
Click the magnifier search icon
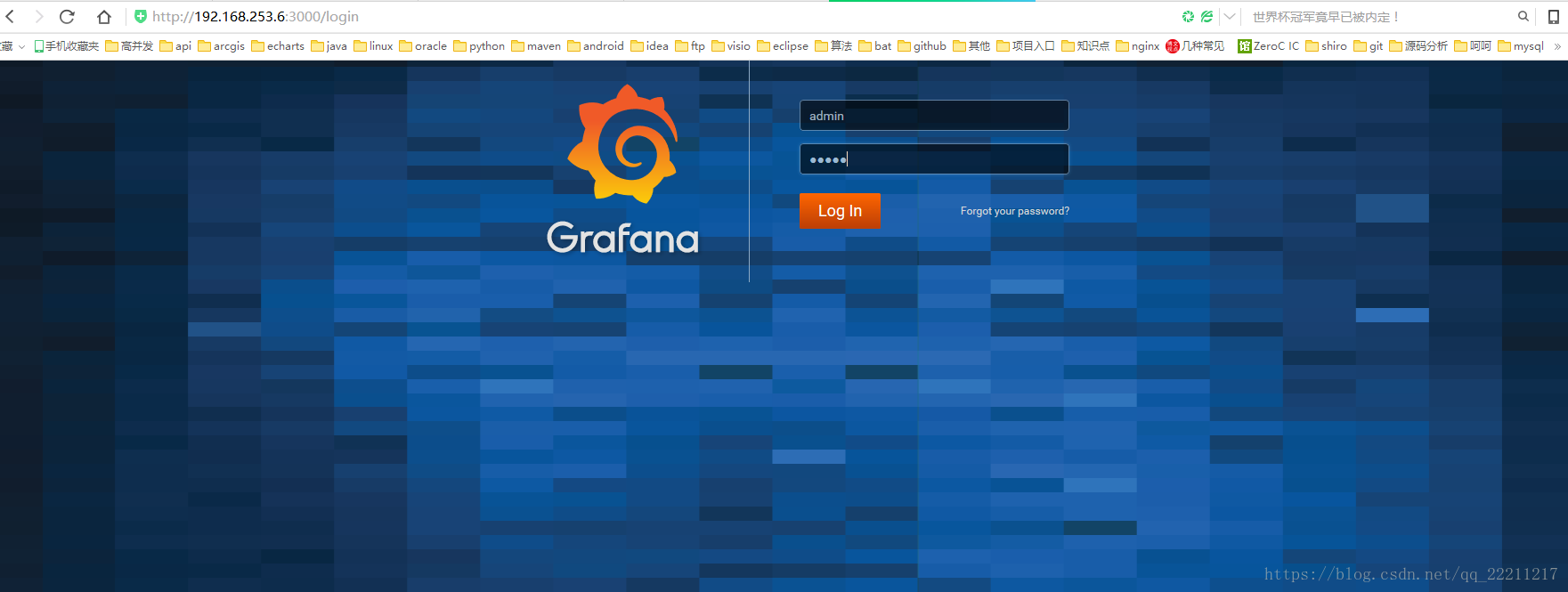pyautogui.click(x=1523, y=16)
